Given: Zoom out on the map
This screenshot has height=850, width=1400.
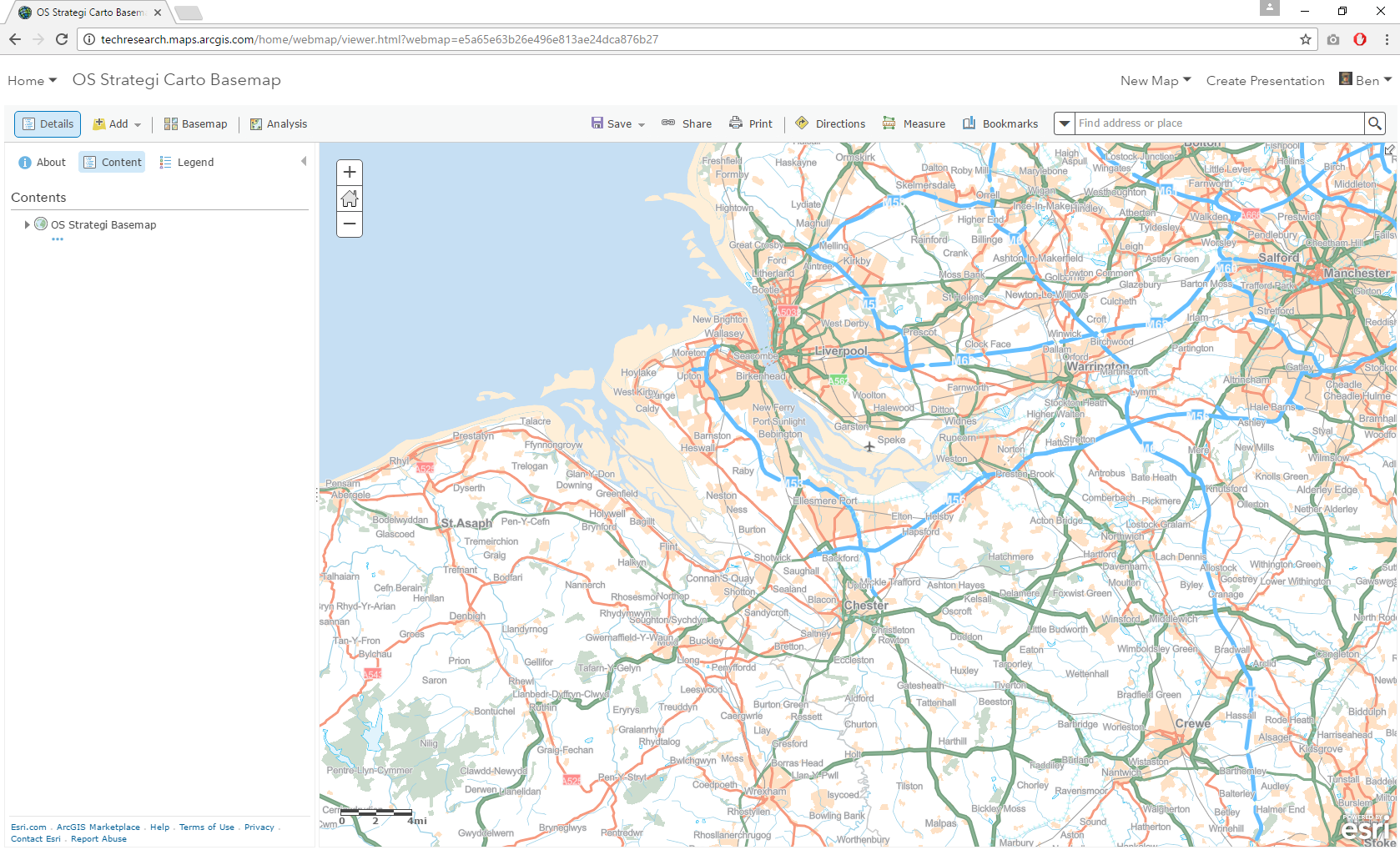Looking at the screenshot, I should 350,224.
